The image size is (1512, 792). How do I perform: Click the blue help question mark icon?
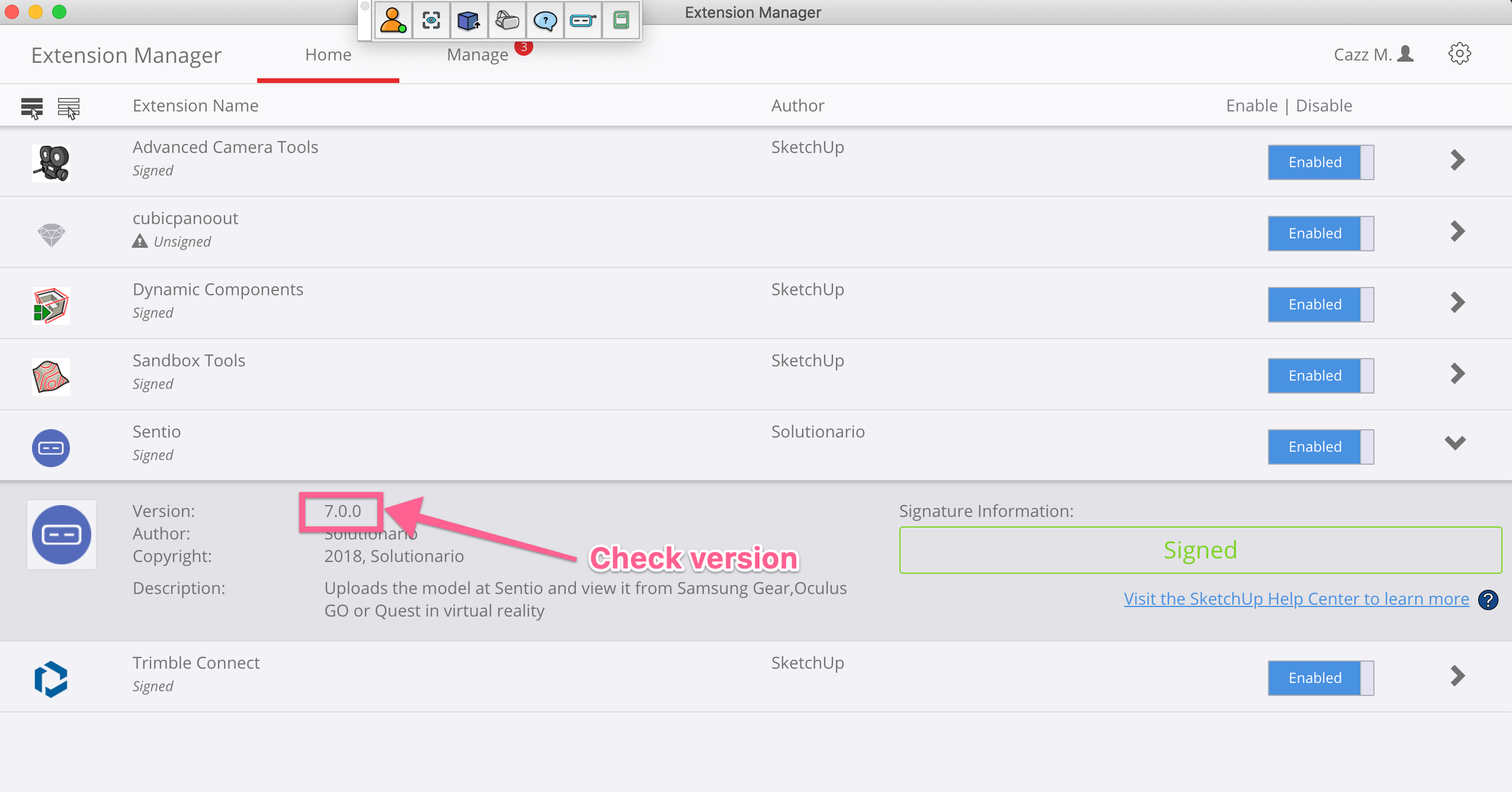(1488, 600)
